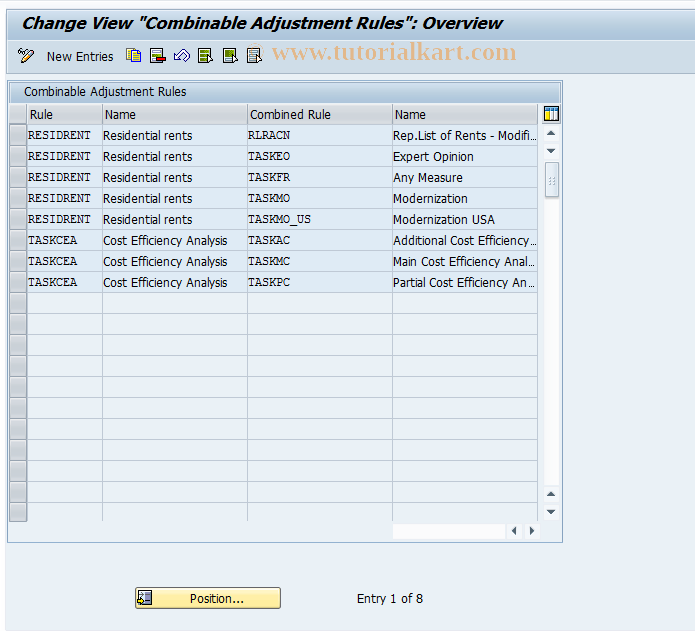Click the RLRACN cell
Image resolution: width=695 pixels, height=631 pixels.
pyautogui.click(x=320, y=135)
